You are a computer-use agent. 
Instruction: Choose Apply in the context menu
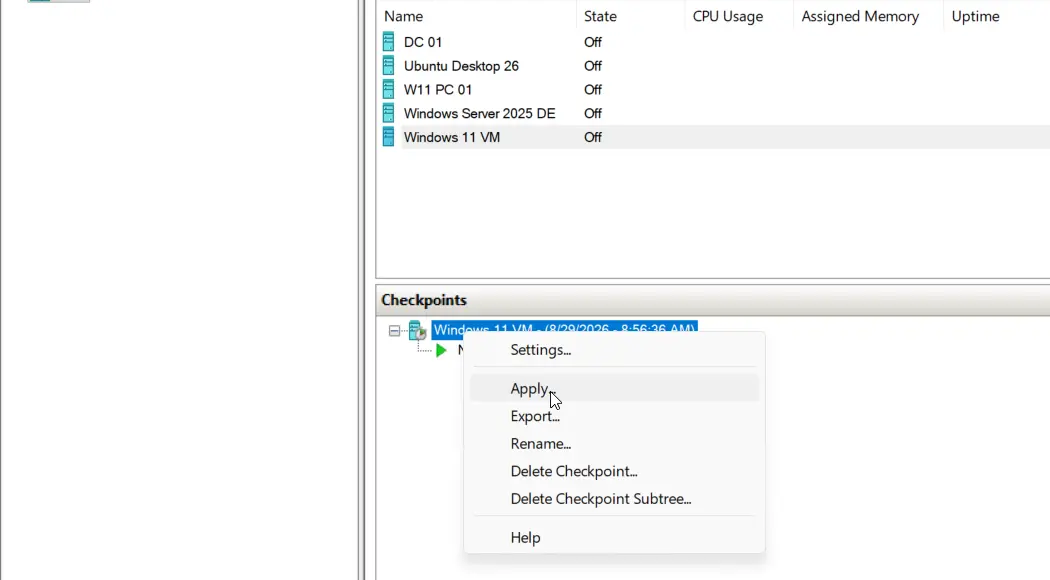(x=614, y=388)
